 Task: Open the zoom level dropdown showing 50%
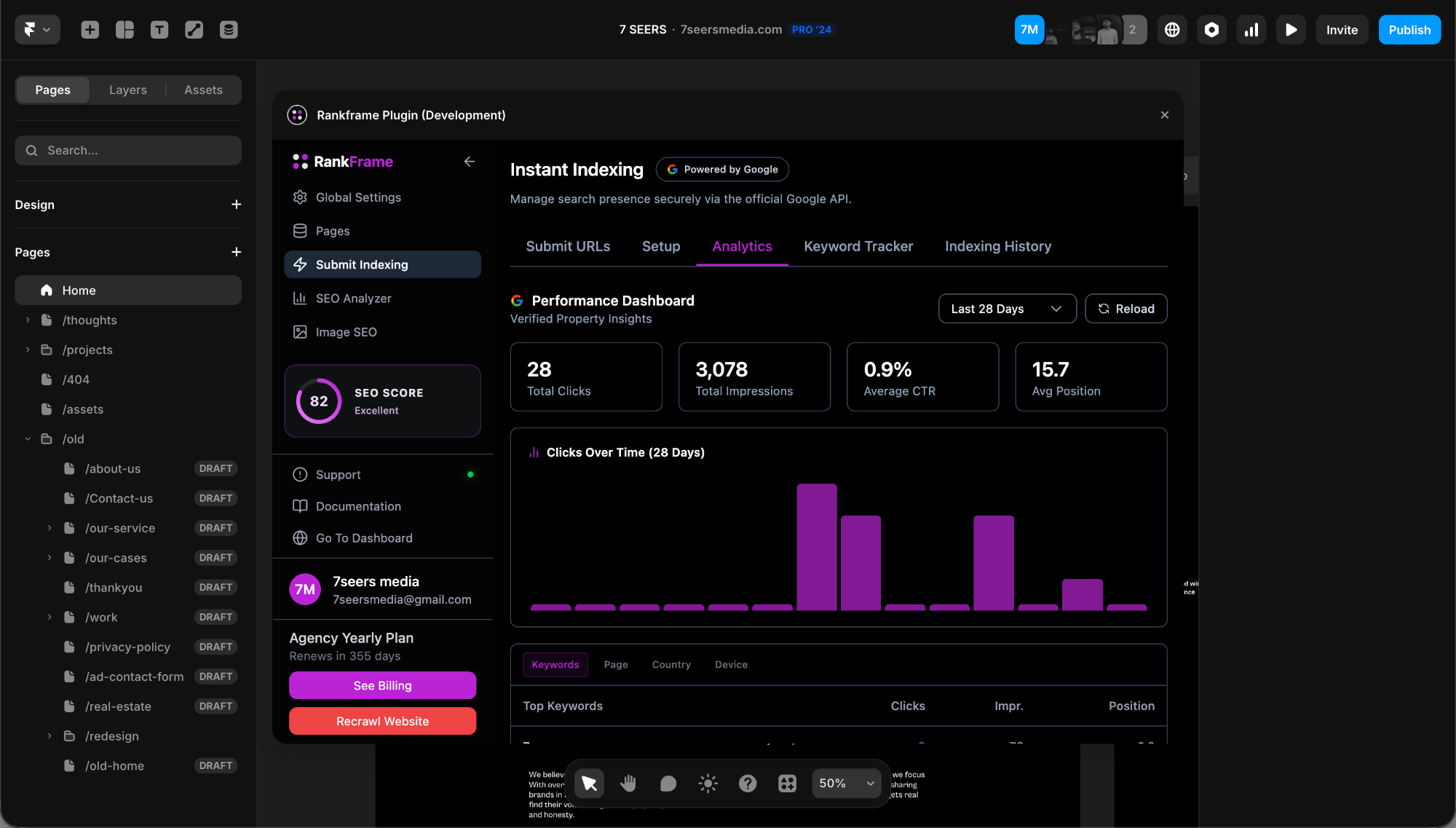coord(846,784)
